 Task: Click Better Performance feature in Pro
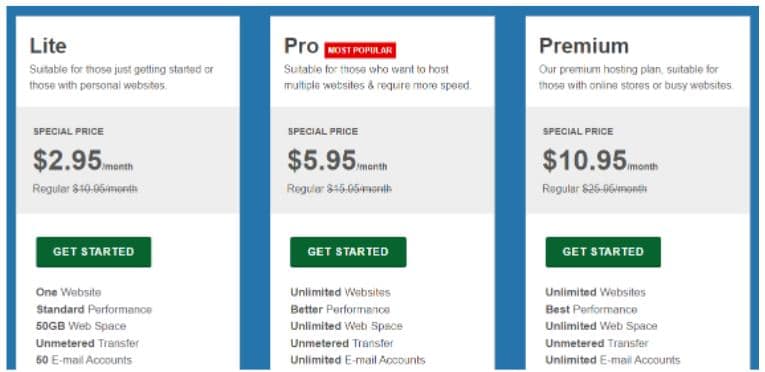pyautogui.click(x=340, y=310)
